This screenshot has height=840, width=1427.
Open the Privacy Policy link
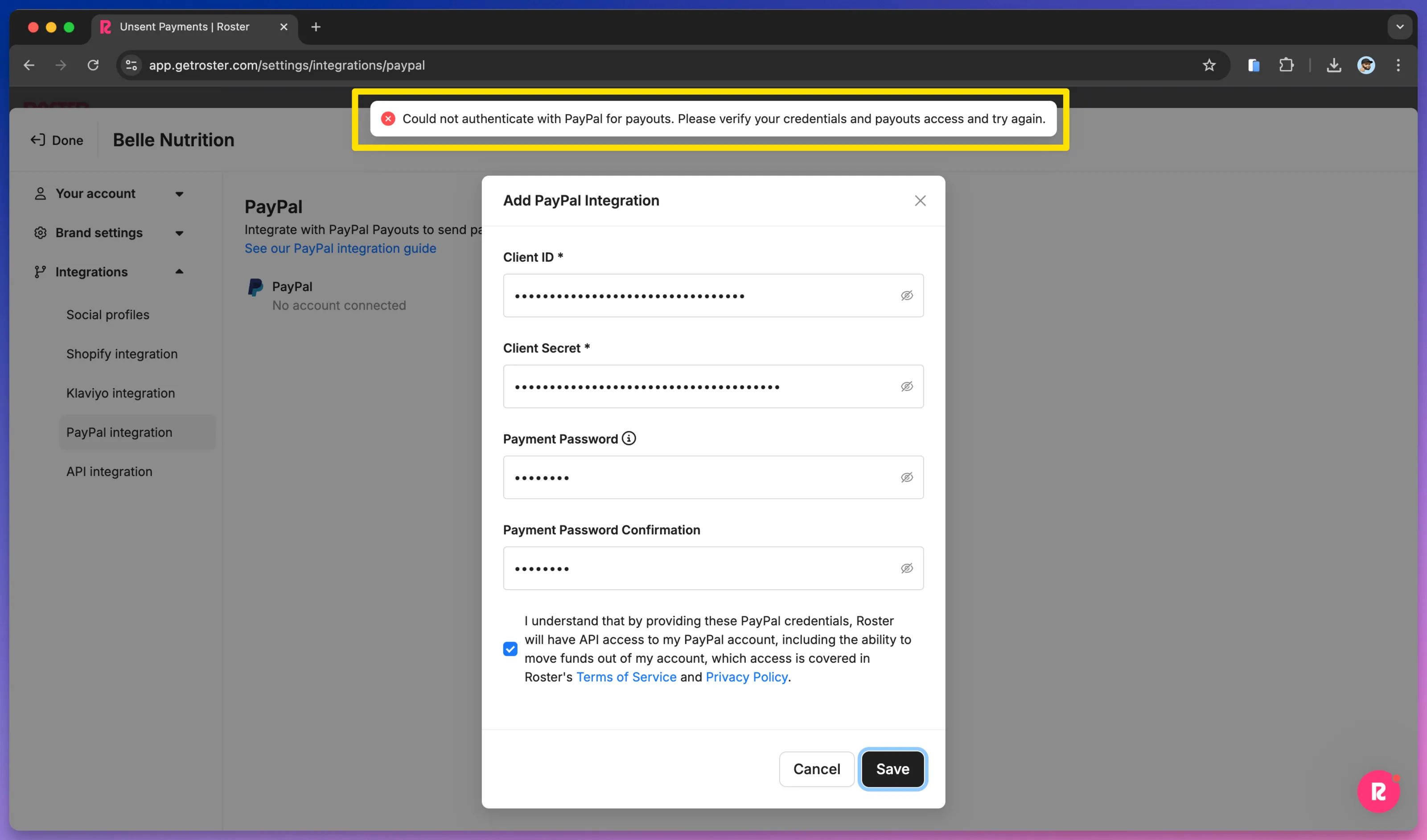pos(746,677)
